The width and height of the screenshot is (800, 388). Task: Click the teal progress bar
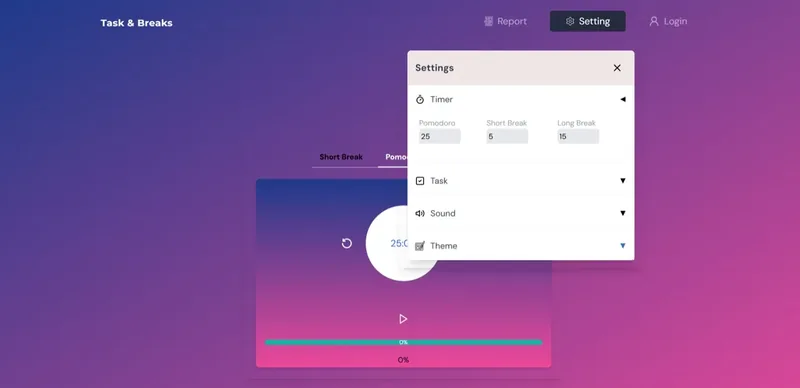coord(403,342)
